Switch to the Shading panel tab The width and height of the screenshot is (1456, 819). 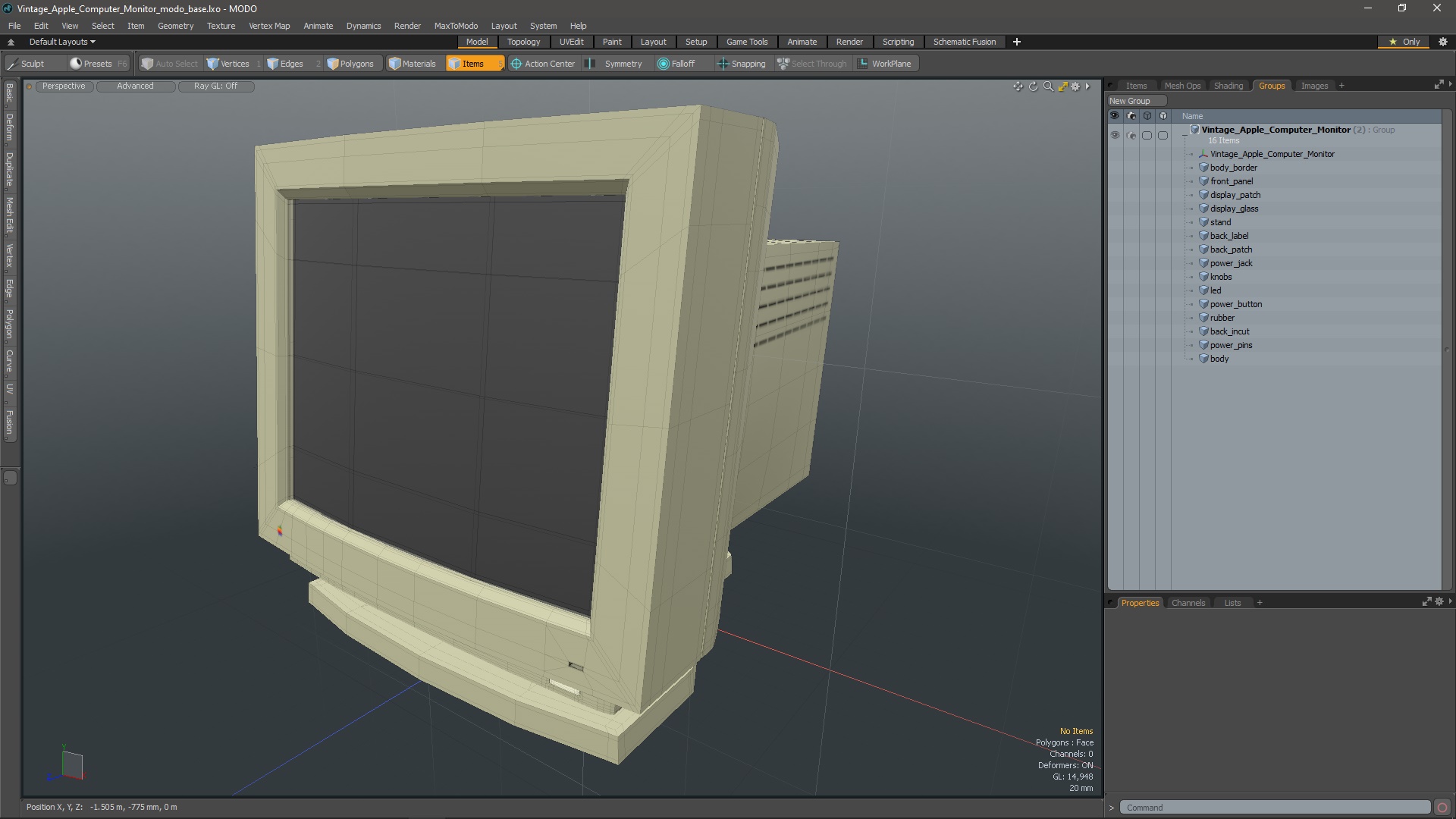tap(1228, 86)
